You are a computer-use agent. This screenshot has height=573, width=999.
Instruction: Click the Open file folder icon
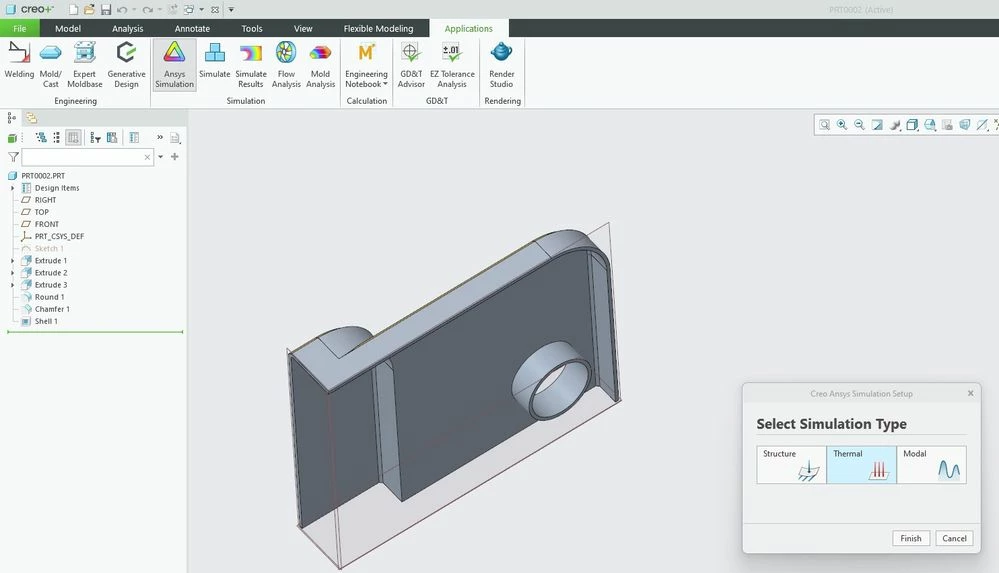(89, 10)
